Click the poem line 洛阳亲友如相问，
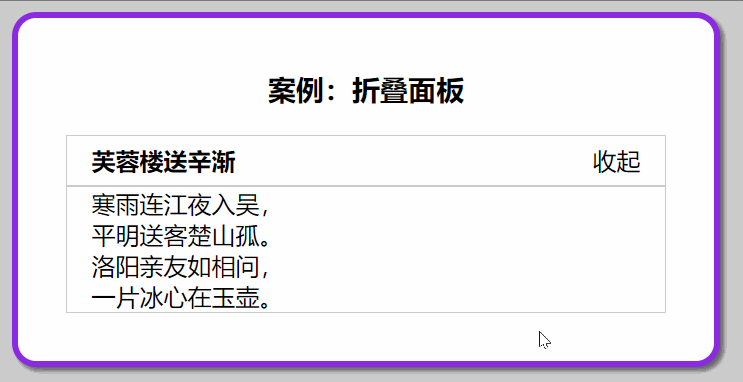 click(x=181, y=267)
